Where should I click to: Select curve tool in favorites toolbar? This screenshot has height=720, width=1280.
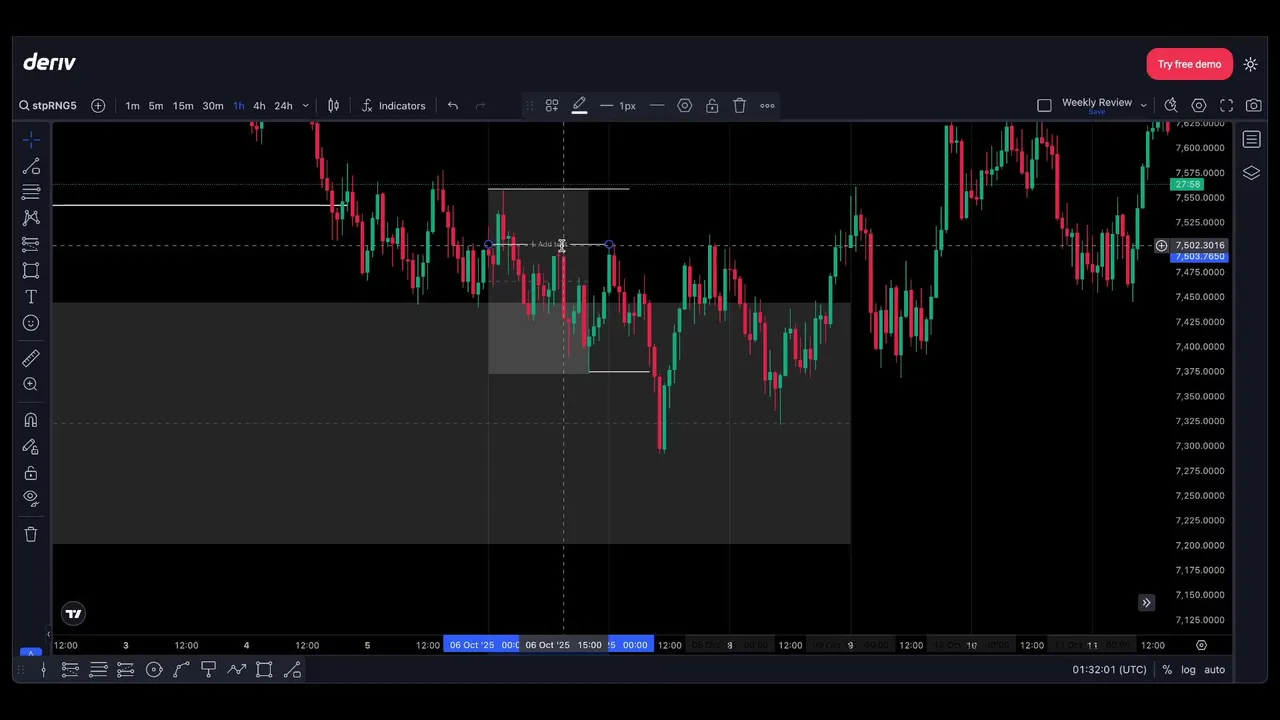(x=181, y=670)
